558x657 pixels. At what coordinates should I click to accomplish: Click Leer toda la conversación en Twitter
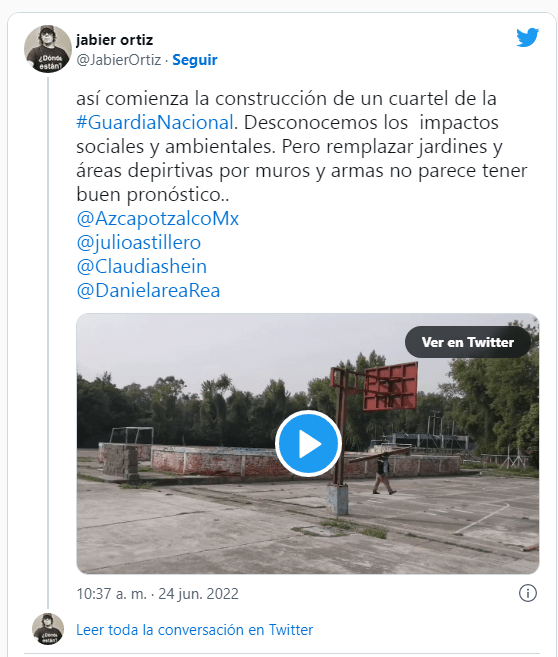194,630
